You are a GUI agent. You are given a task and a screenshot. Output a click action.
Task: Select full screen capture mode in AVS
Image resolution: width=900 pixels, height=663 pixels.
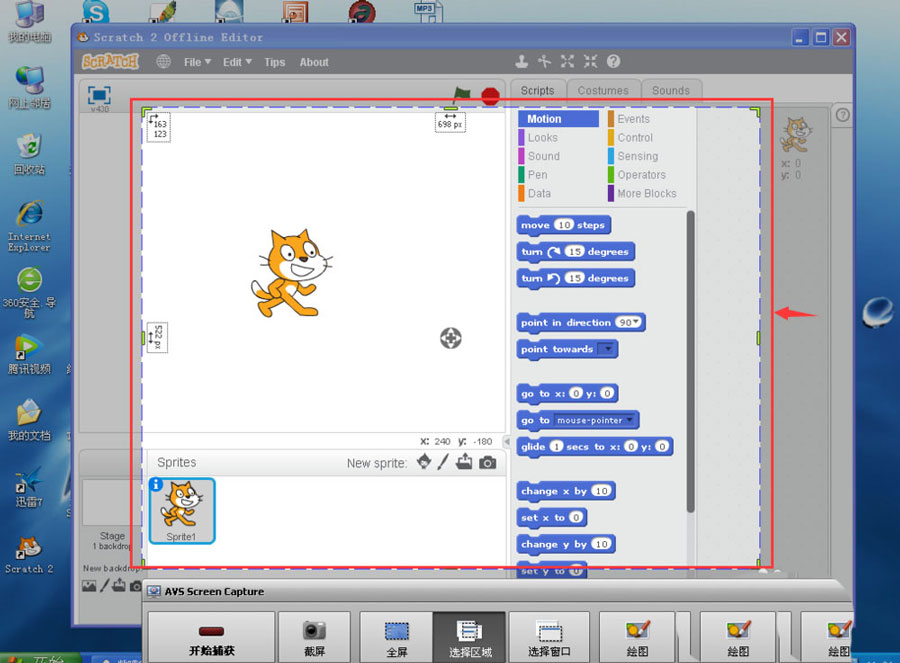(396, 638)
